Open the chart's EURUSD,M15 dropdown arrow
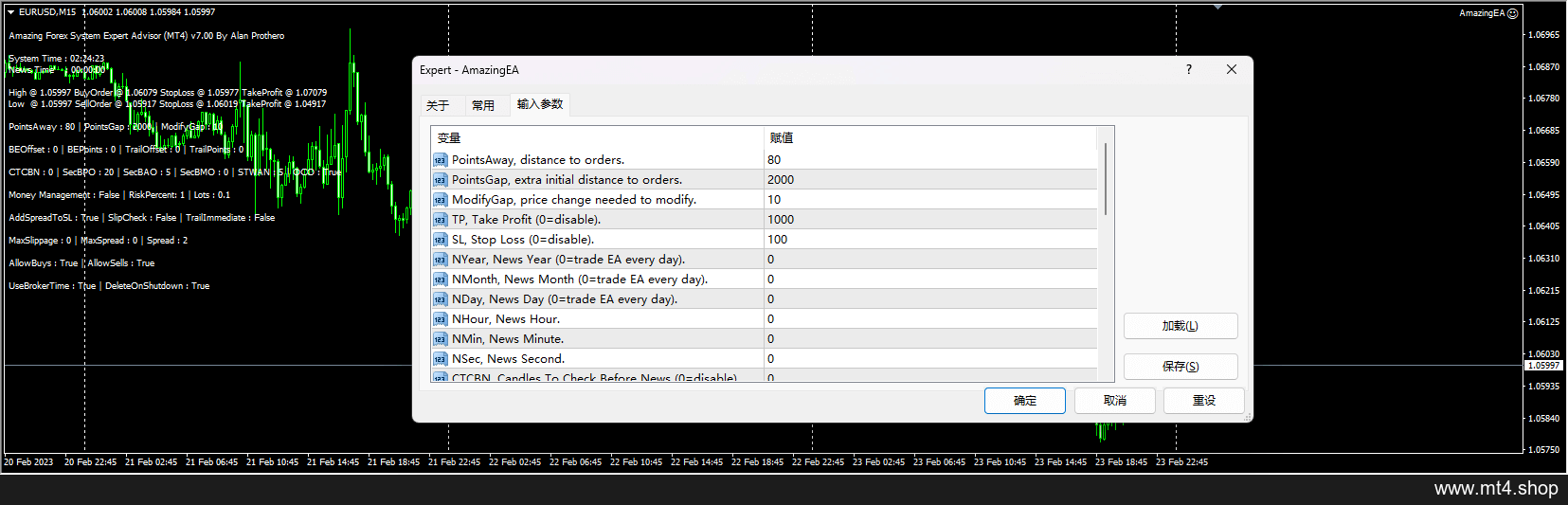 coord(10,12)
